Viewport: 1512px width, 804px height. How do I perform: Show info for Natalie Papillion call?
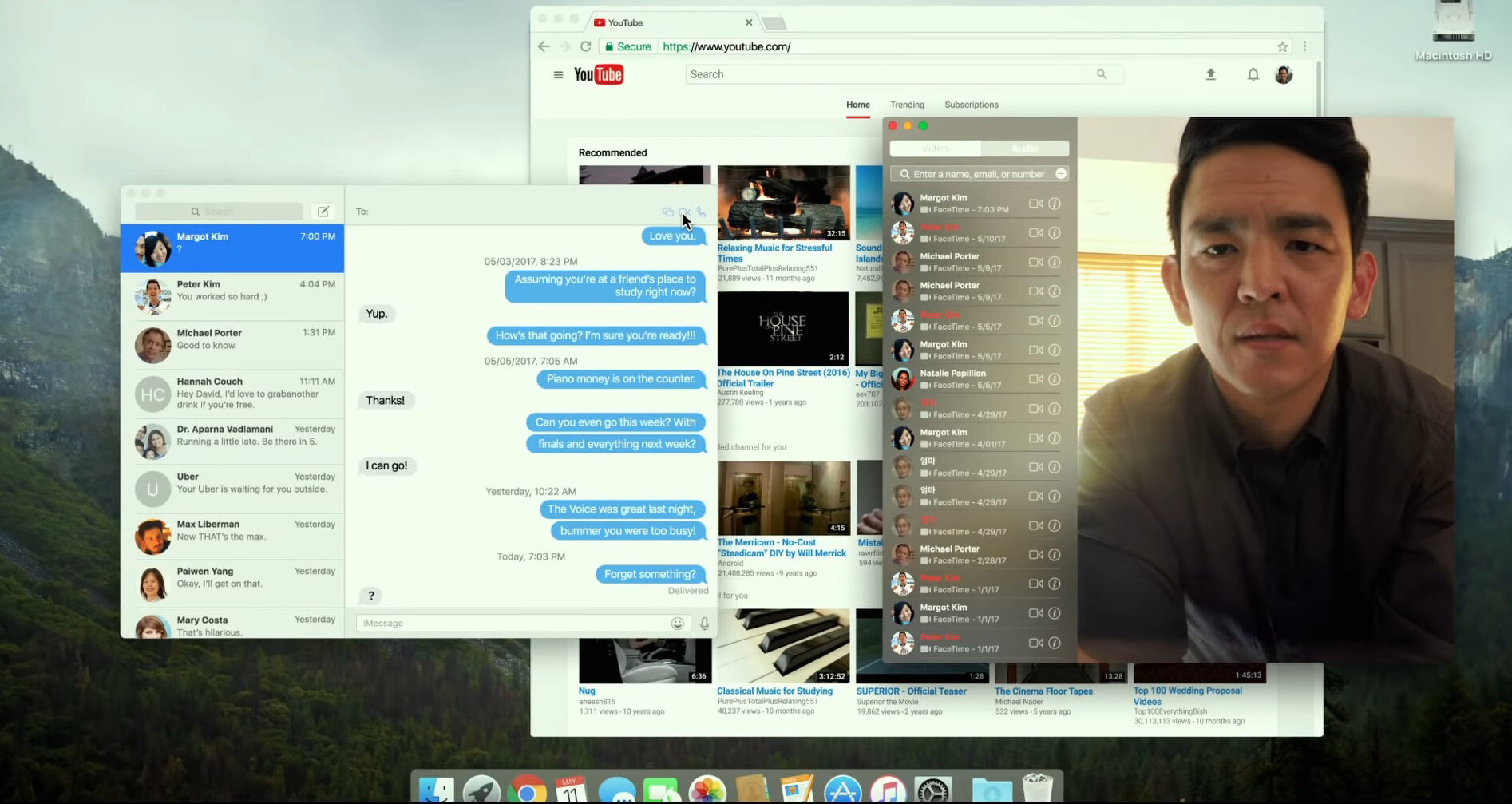tap(1055, 379)
